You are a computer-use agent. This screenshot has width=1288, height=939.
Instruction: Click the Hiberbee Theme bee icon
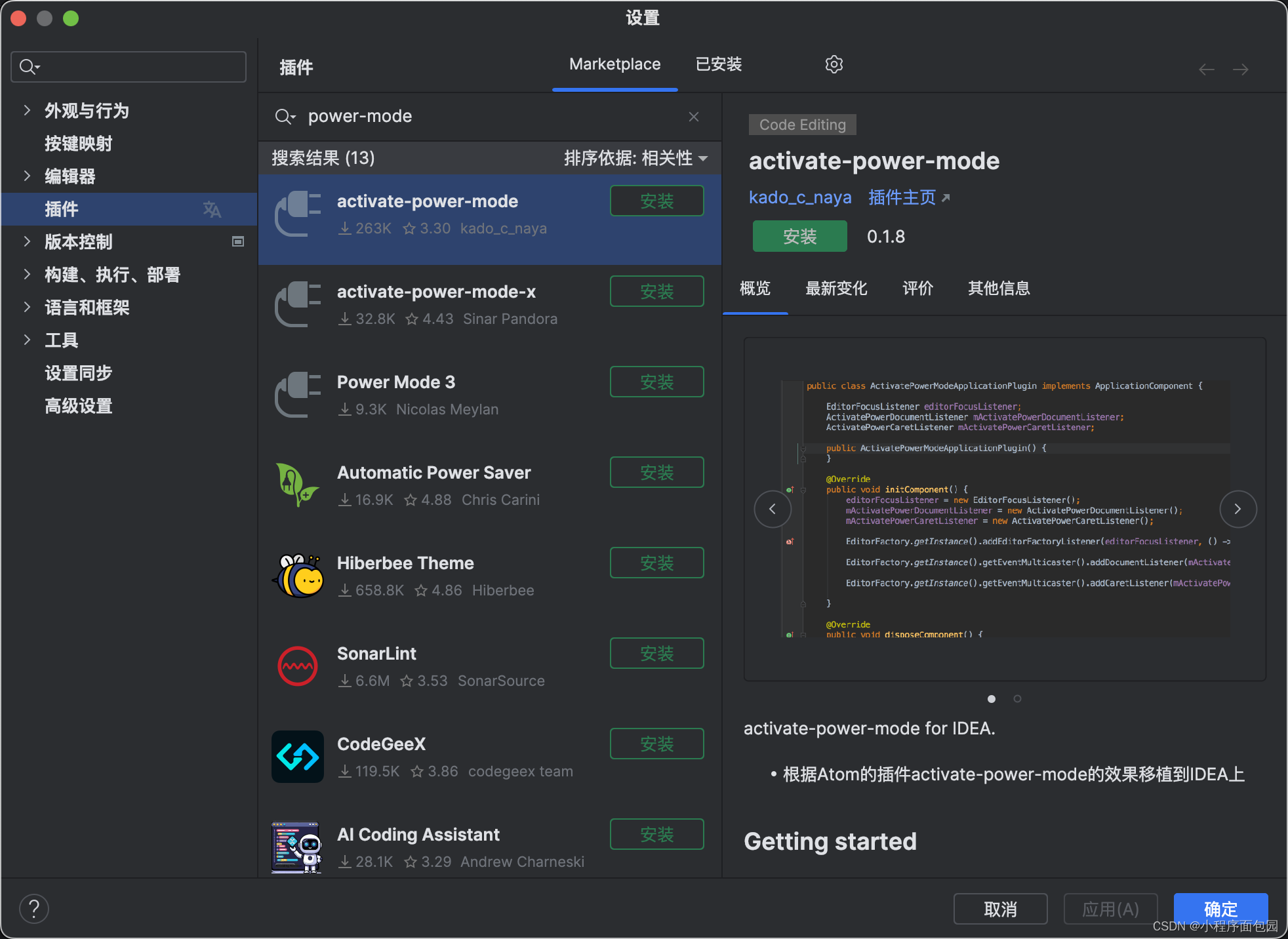[298, 576]
